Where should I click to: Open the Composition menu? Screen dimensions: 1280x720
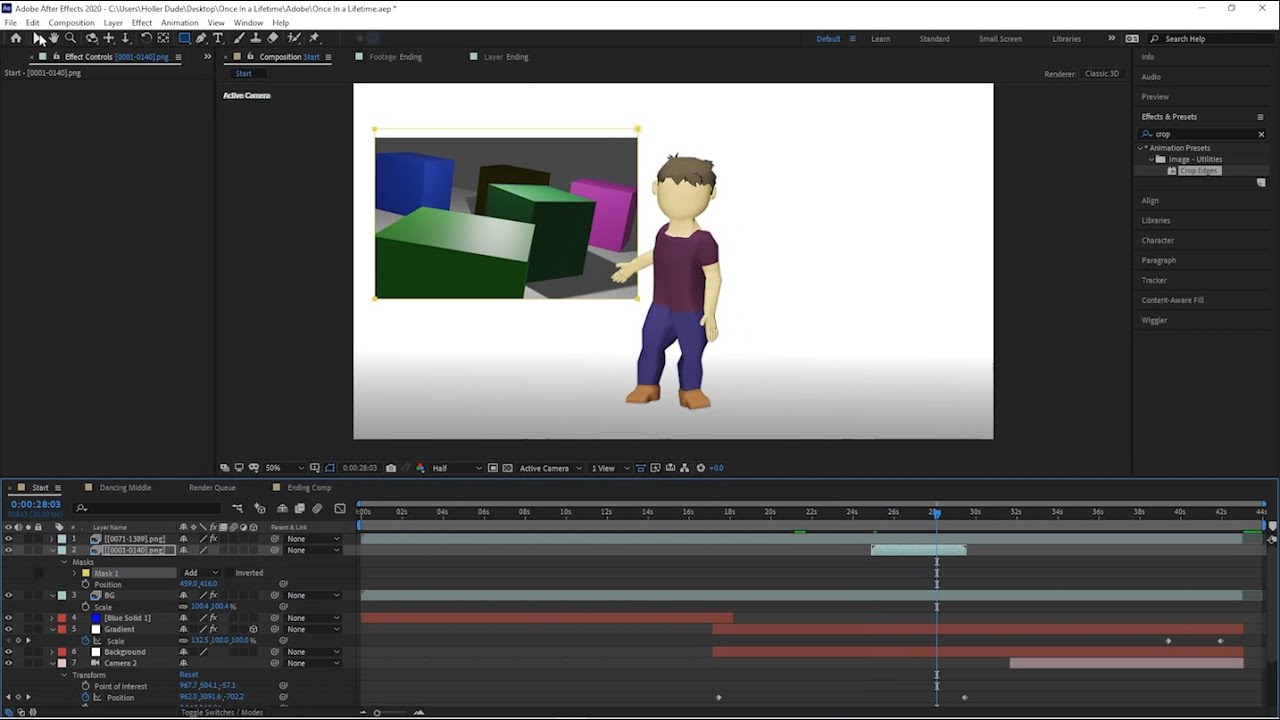tap(71, 22)
